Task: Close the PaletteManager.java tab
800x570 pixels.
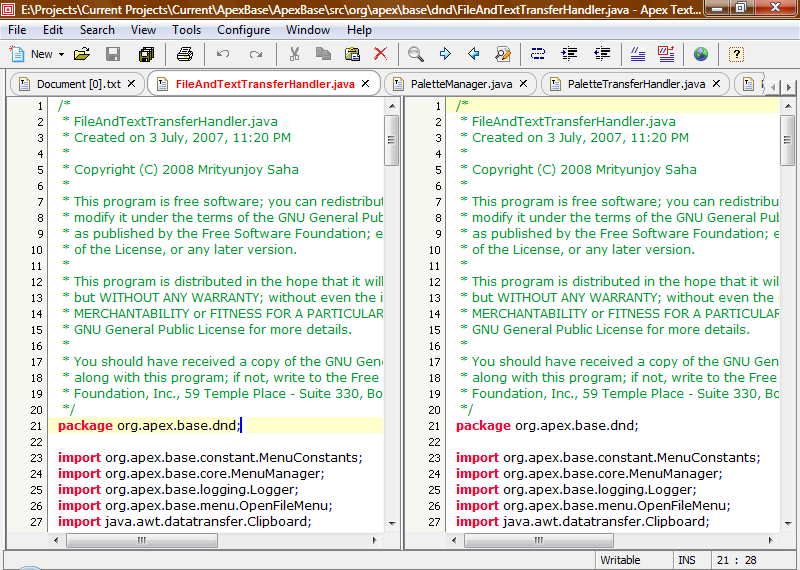Action: (x=523, y=84)
